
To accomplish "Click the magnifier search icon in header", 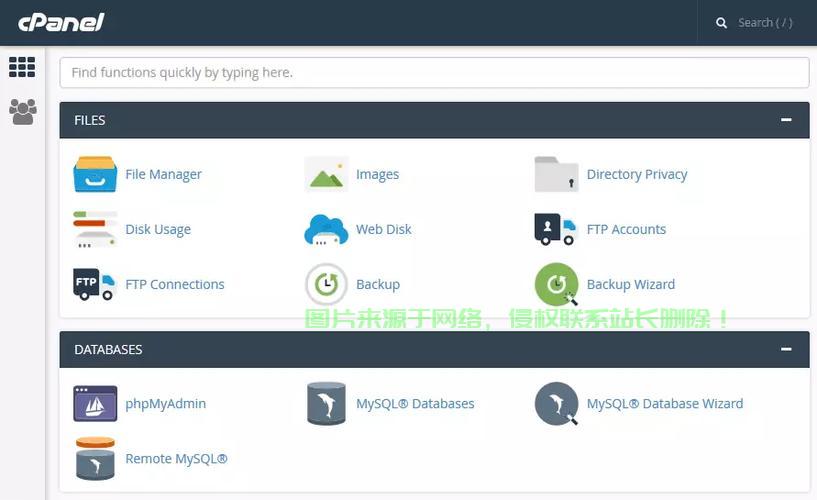I will (721, 23).
